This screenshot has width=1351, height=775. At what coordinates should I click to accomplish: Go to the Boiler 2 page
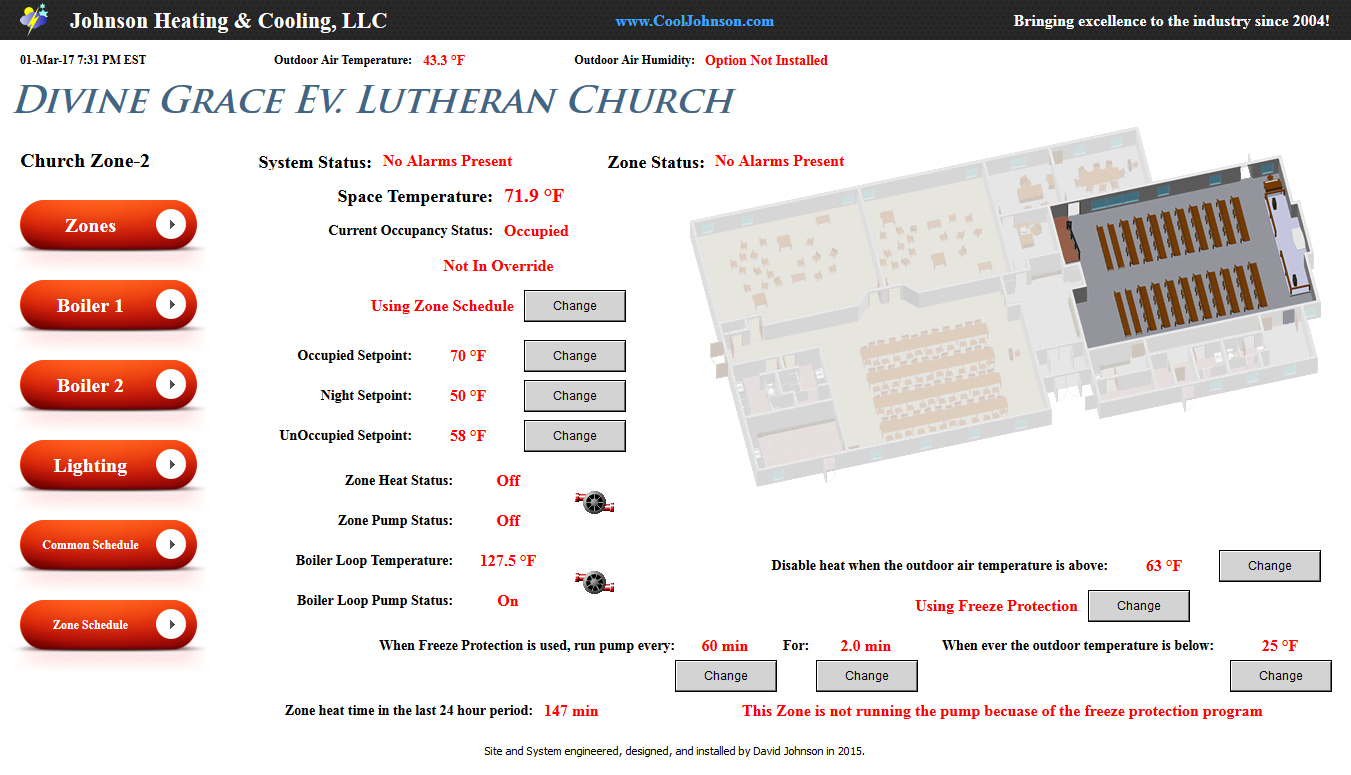click(x=109, y=386)
